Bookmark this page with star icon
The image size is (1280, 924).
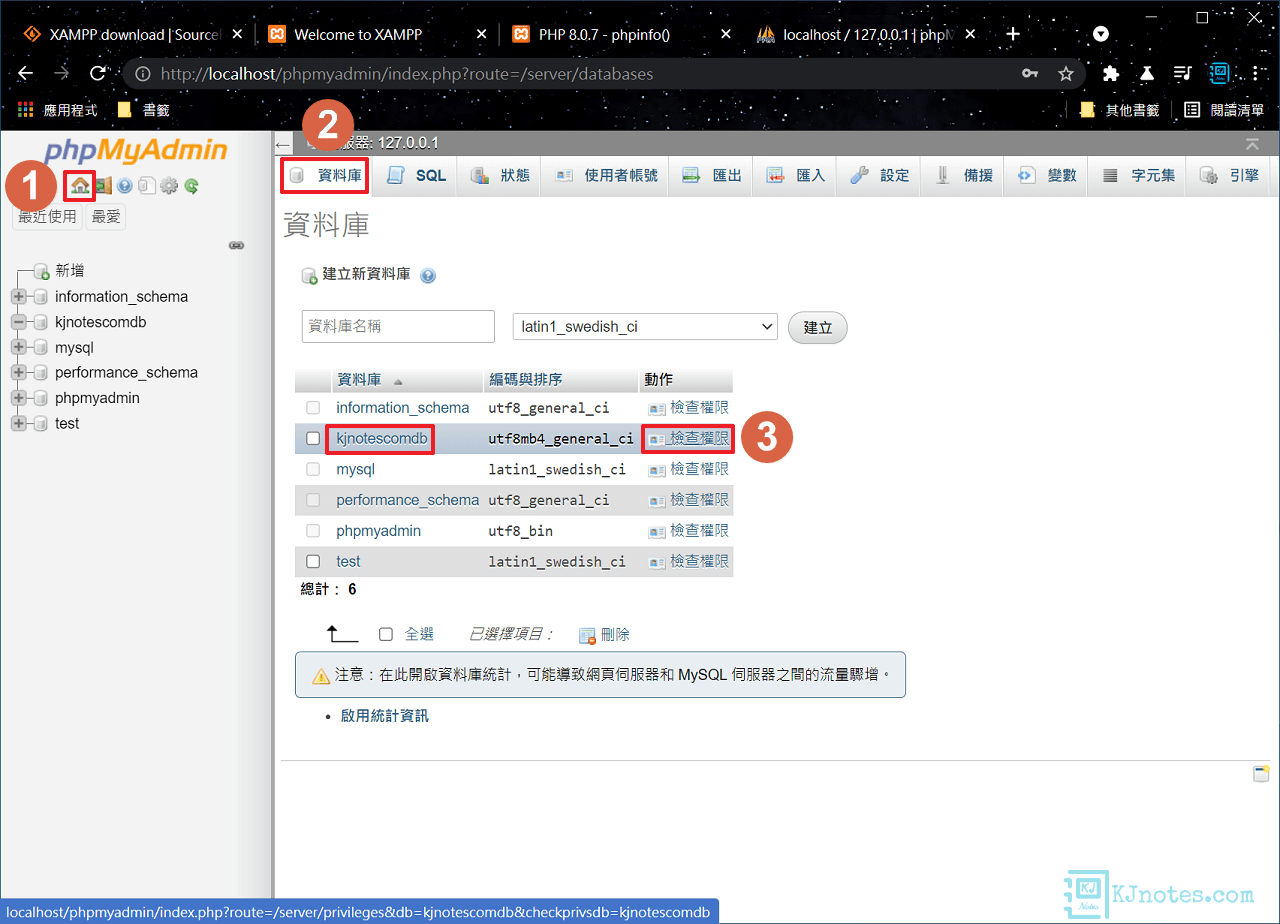(1066, 73)
